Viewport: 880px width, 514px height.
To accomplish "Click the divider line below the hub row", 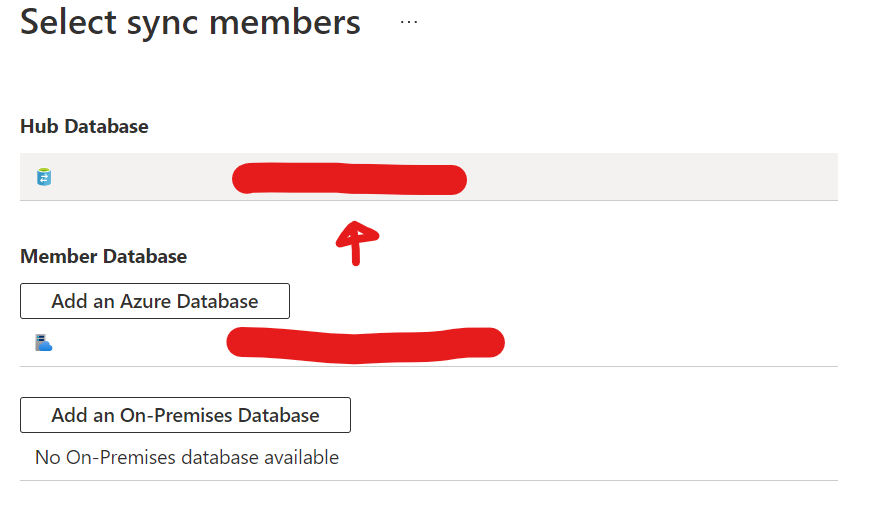I will pos(429,200).
